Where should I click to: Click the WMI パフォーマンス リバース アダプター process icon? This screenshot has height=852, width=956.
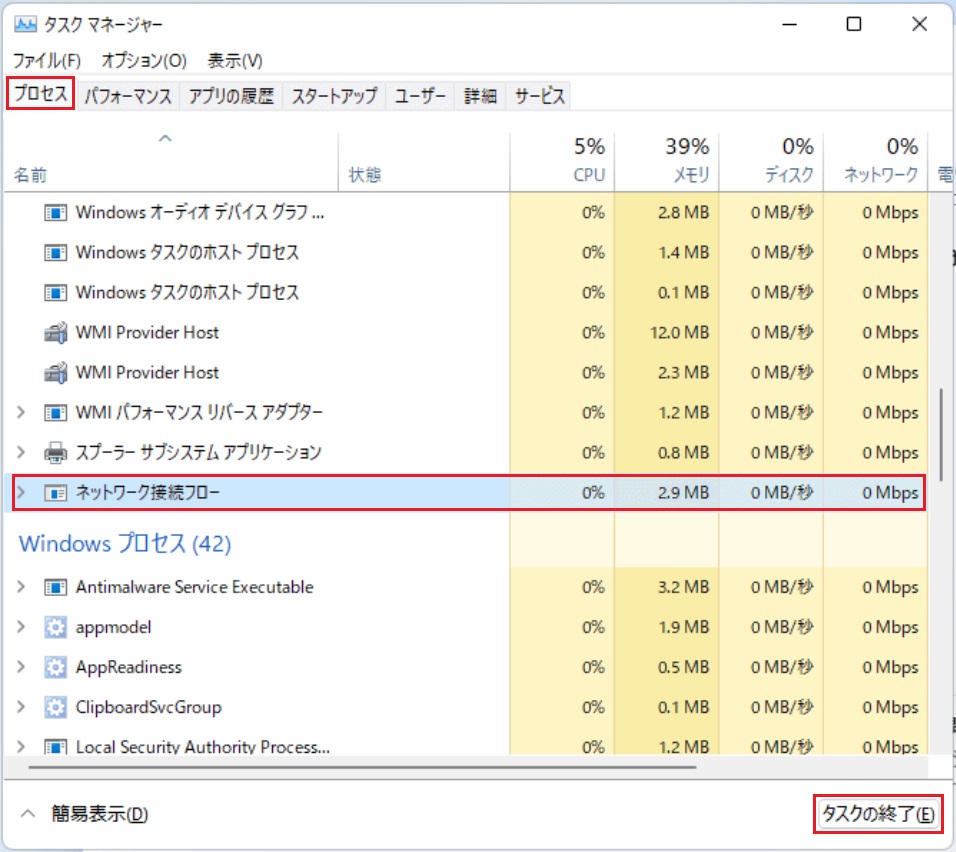pyautogui.click(x=55, y=413)
